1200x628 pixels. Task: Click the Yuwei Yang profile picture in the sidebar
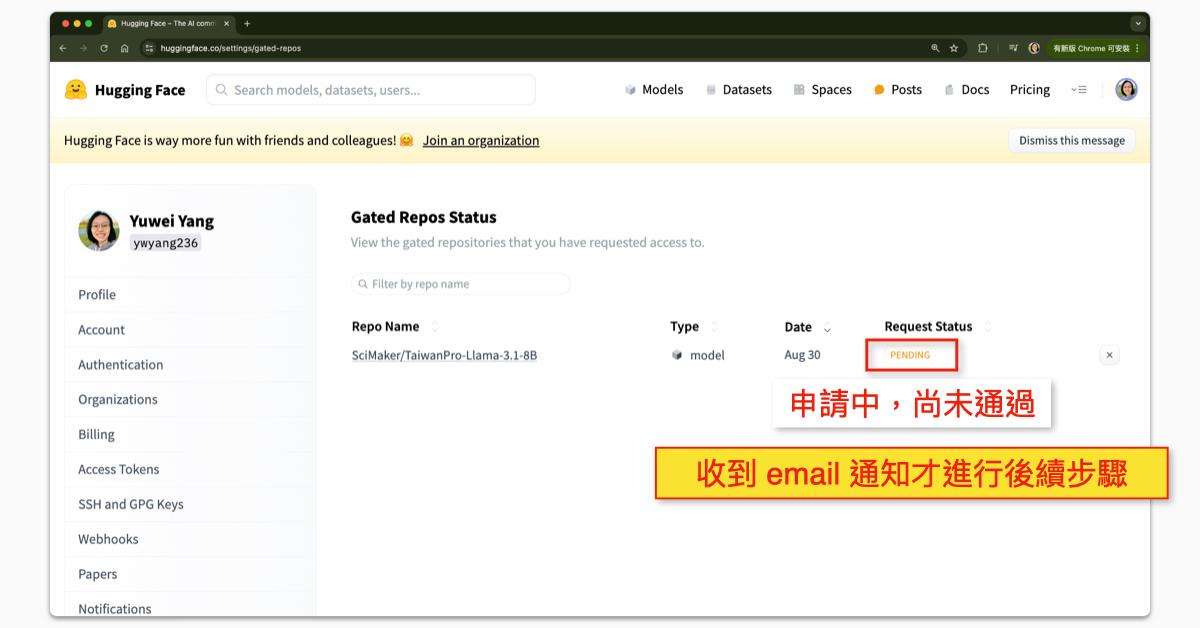99,230
